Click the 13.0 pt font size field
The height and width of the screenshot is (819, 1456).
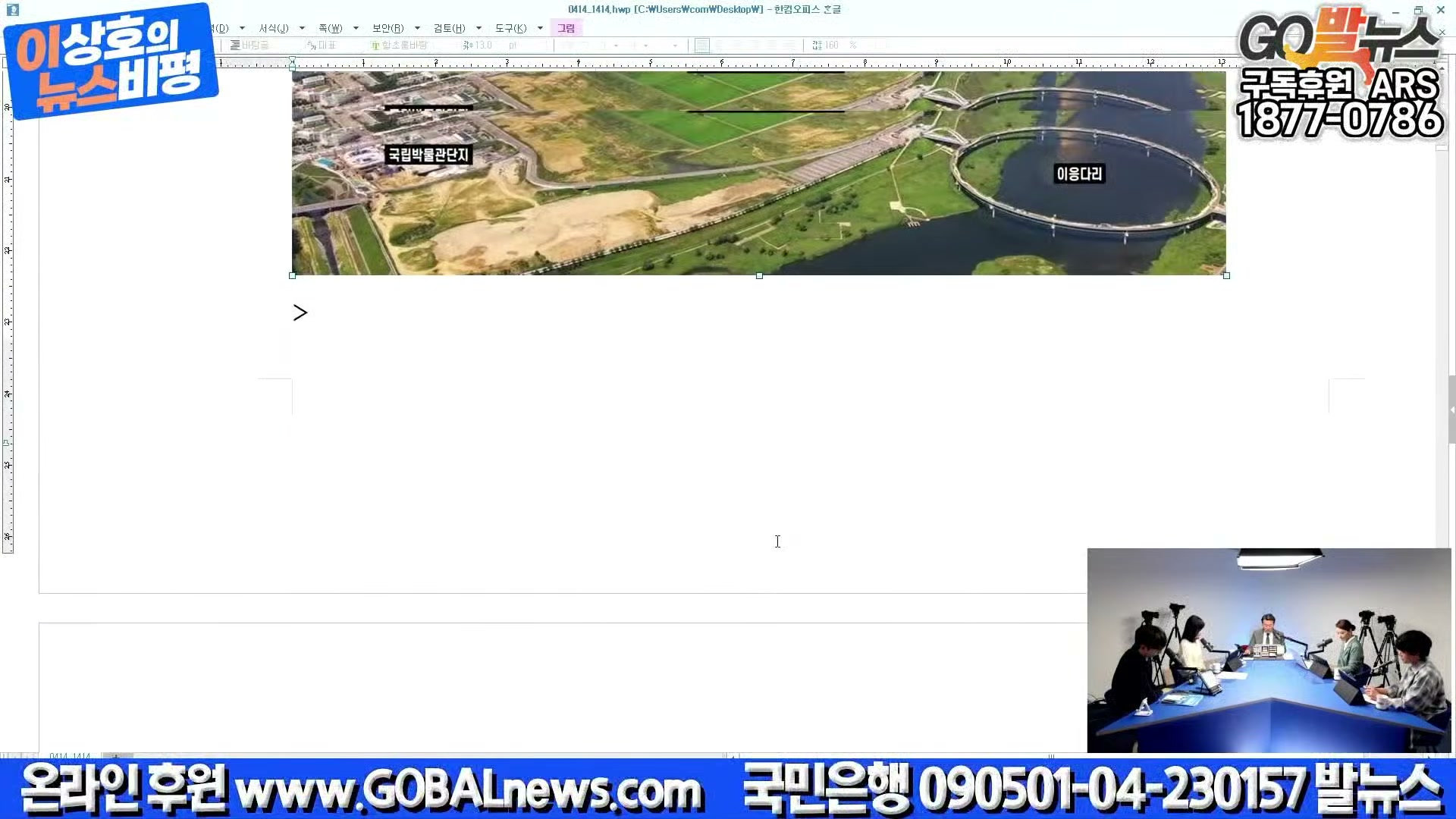pyautogui.click(x=483, y=45)
